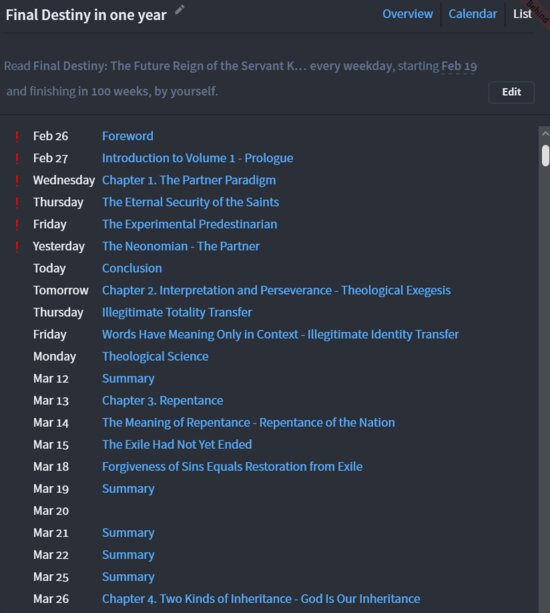This screenshot has height=613, width=550.
Task: Switch to the Overview tab
Action: 407,14
